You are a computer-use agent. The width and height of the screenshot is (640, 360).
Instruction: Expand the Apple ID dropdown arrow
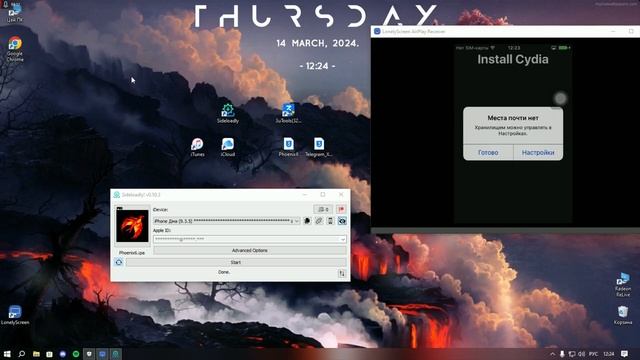coord(342,239)
